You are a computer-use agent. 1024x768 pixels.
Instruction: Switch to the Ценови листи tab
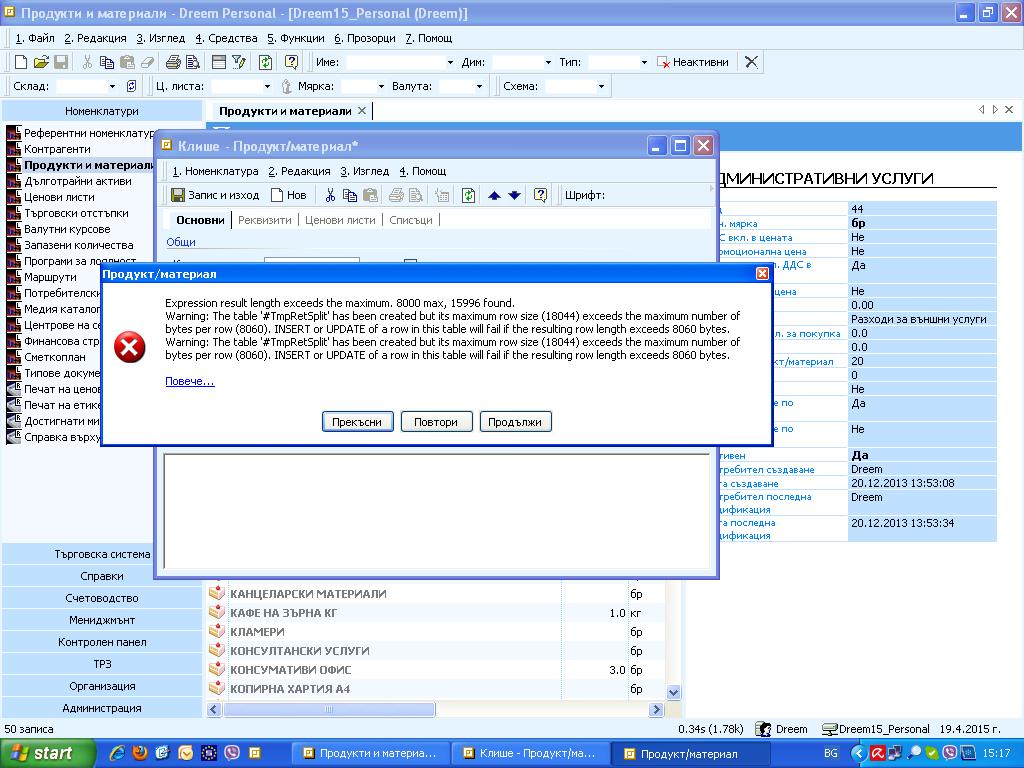click(340, 220)
